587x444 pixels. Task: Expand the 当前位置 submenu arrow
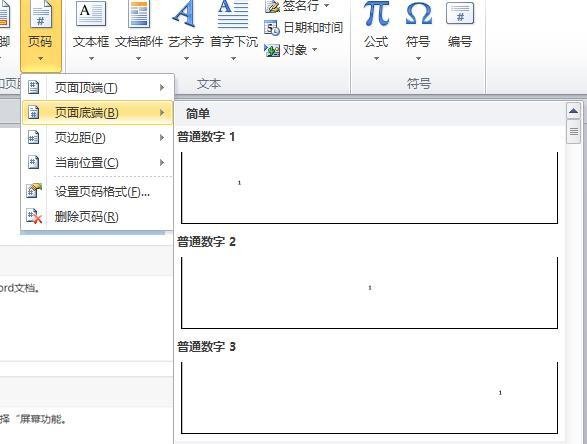pos(162,162)
